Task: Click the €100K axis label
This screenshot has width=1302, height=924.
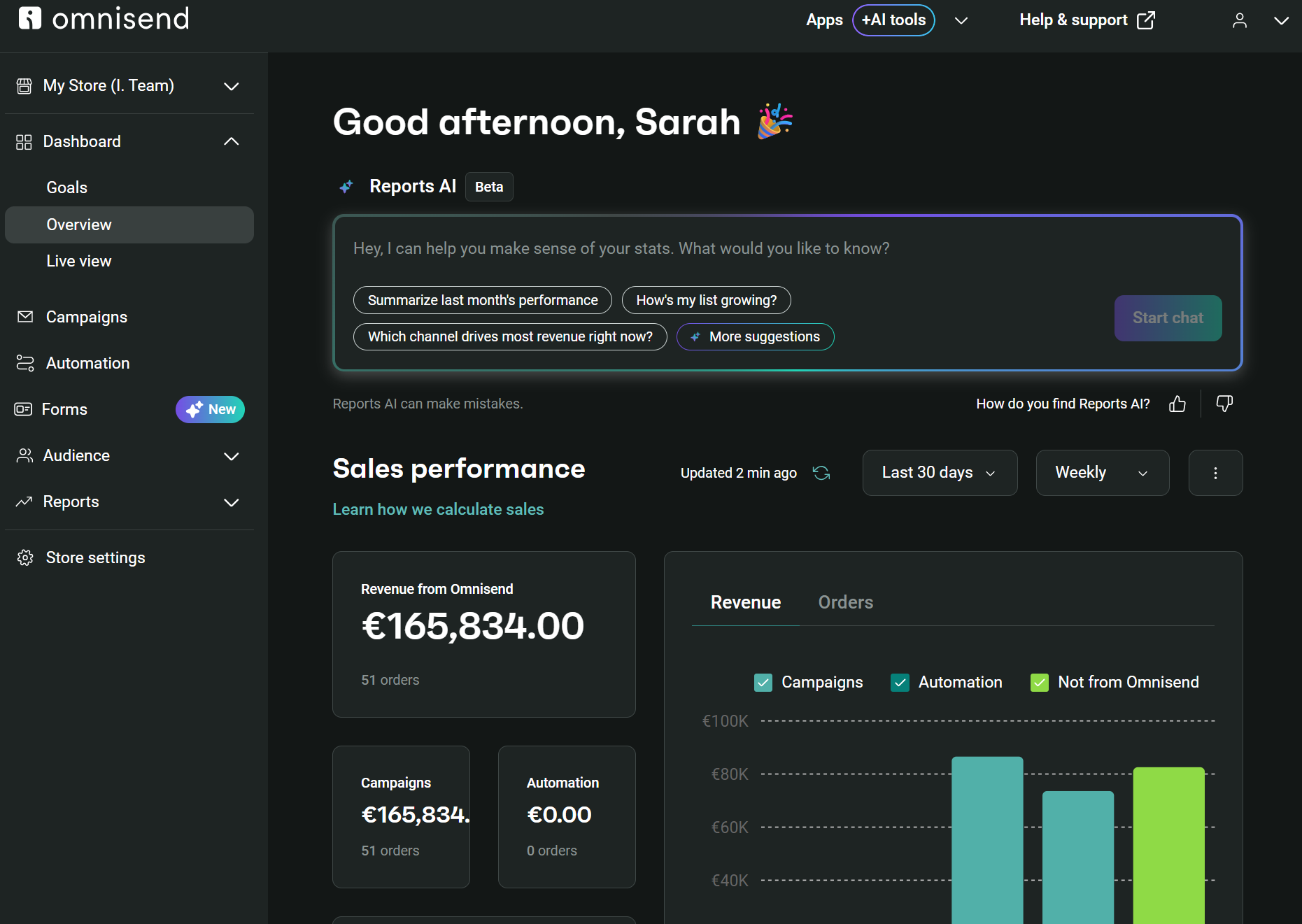Action: coord(726,721)
